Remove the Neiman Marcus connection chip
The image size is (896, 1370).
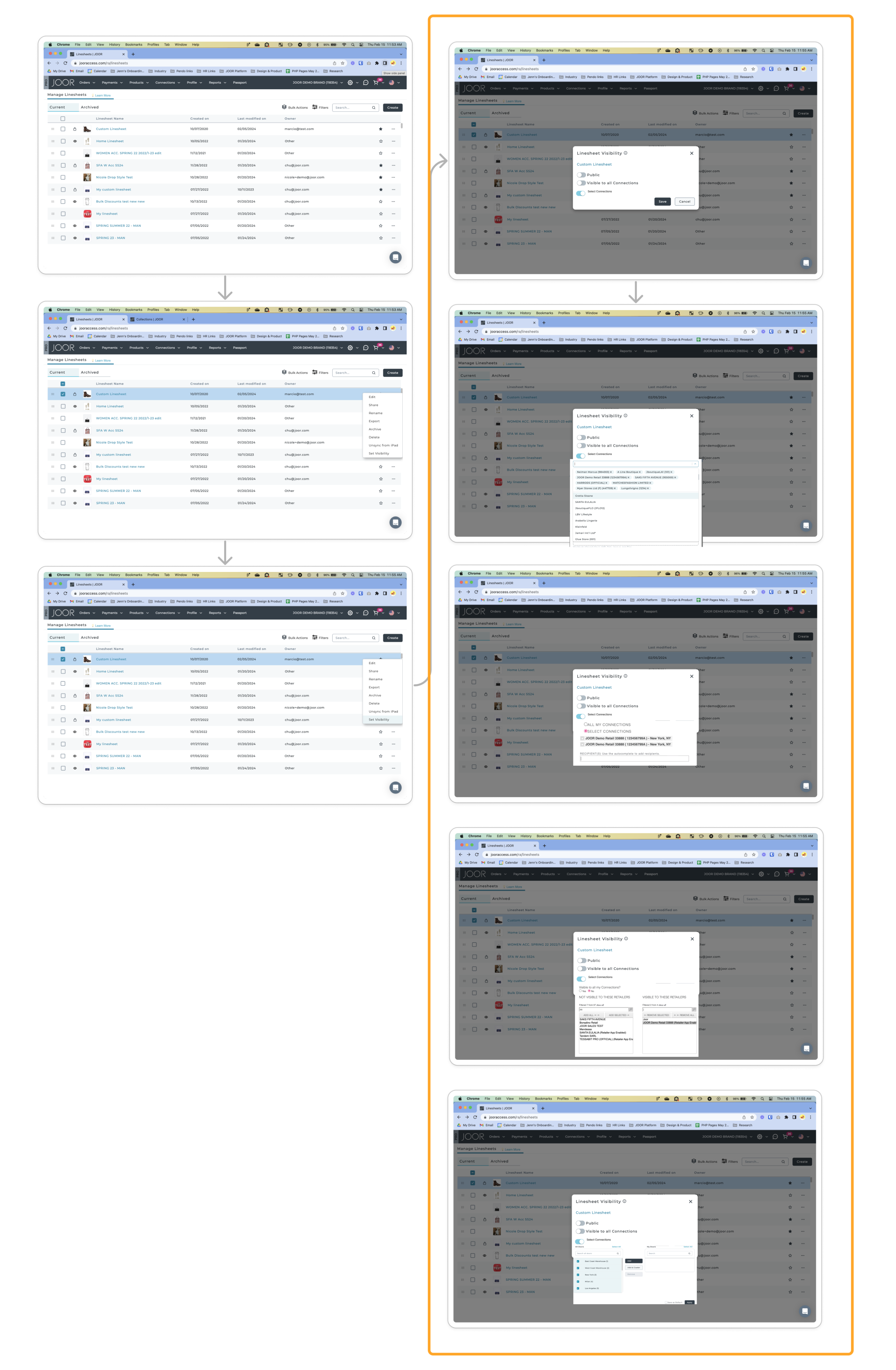pyautogui.click(x=611, y=472)
